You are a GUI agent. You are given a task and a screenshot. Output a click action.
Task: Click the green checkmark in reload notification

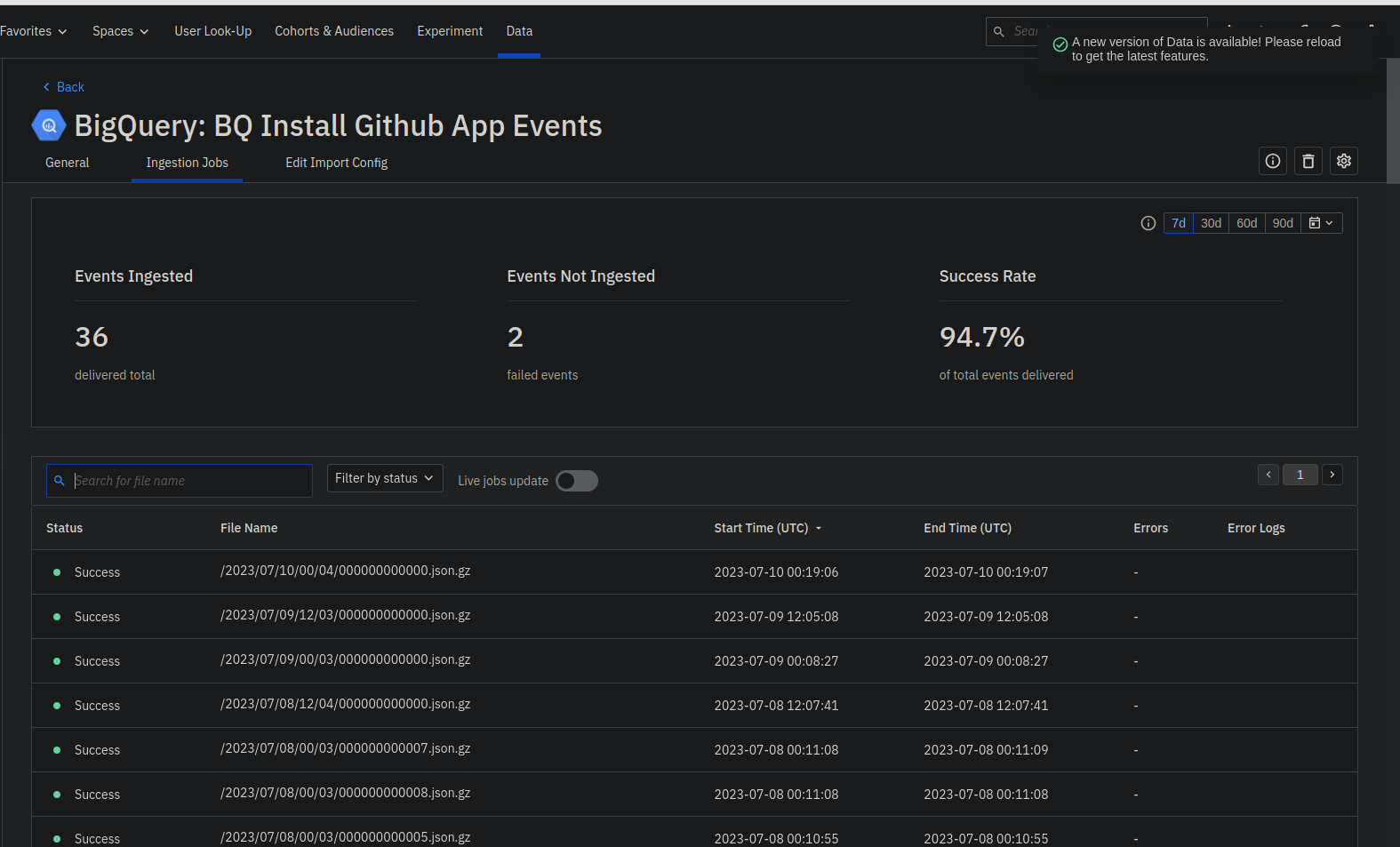click(1060, 44)
